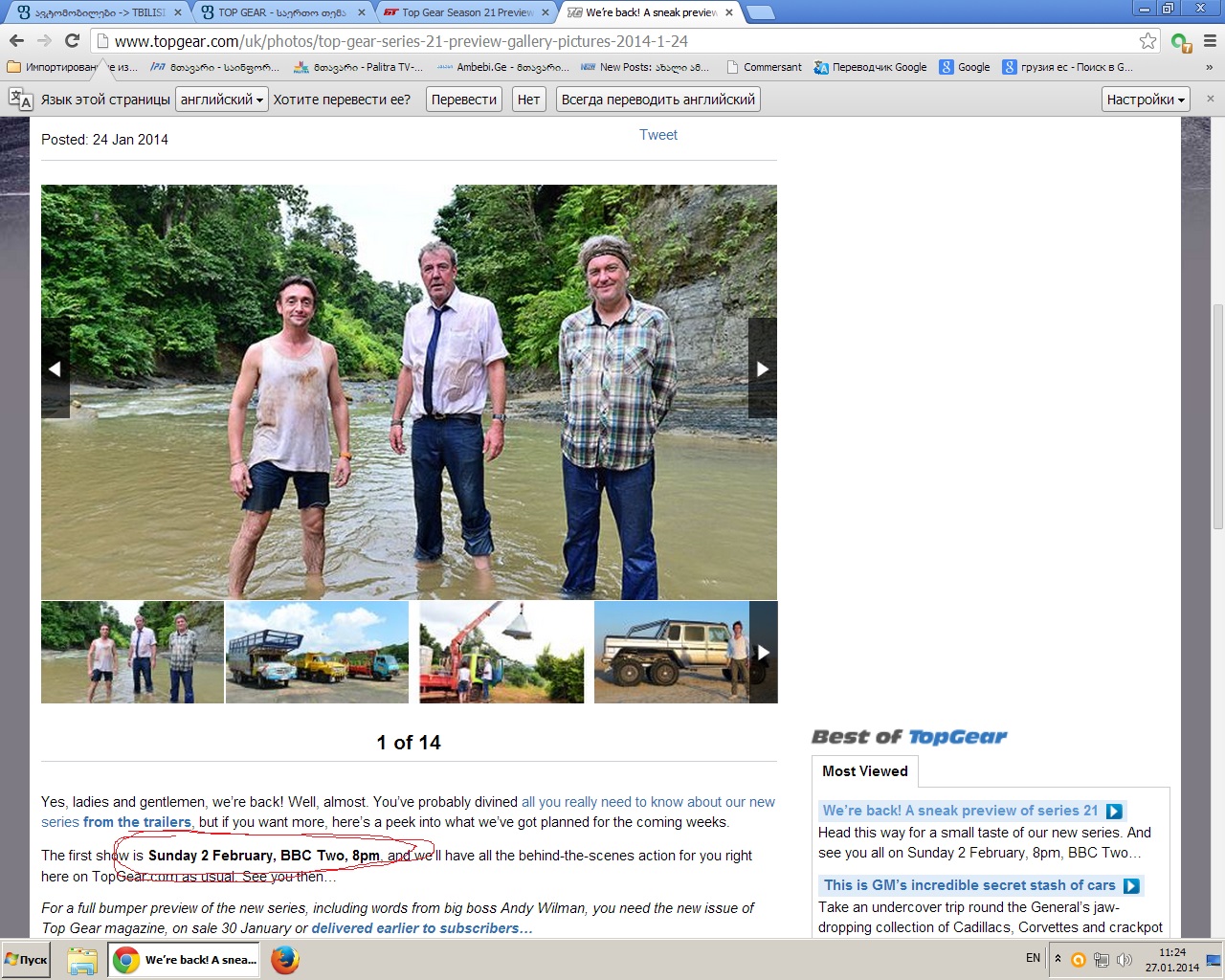Screen dimensions: 1225x980
Task: Open the New Posts bookmark
Action: pos(646,67)
